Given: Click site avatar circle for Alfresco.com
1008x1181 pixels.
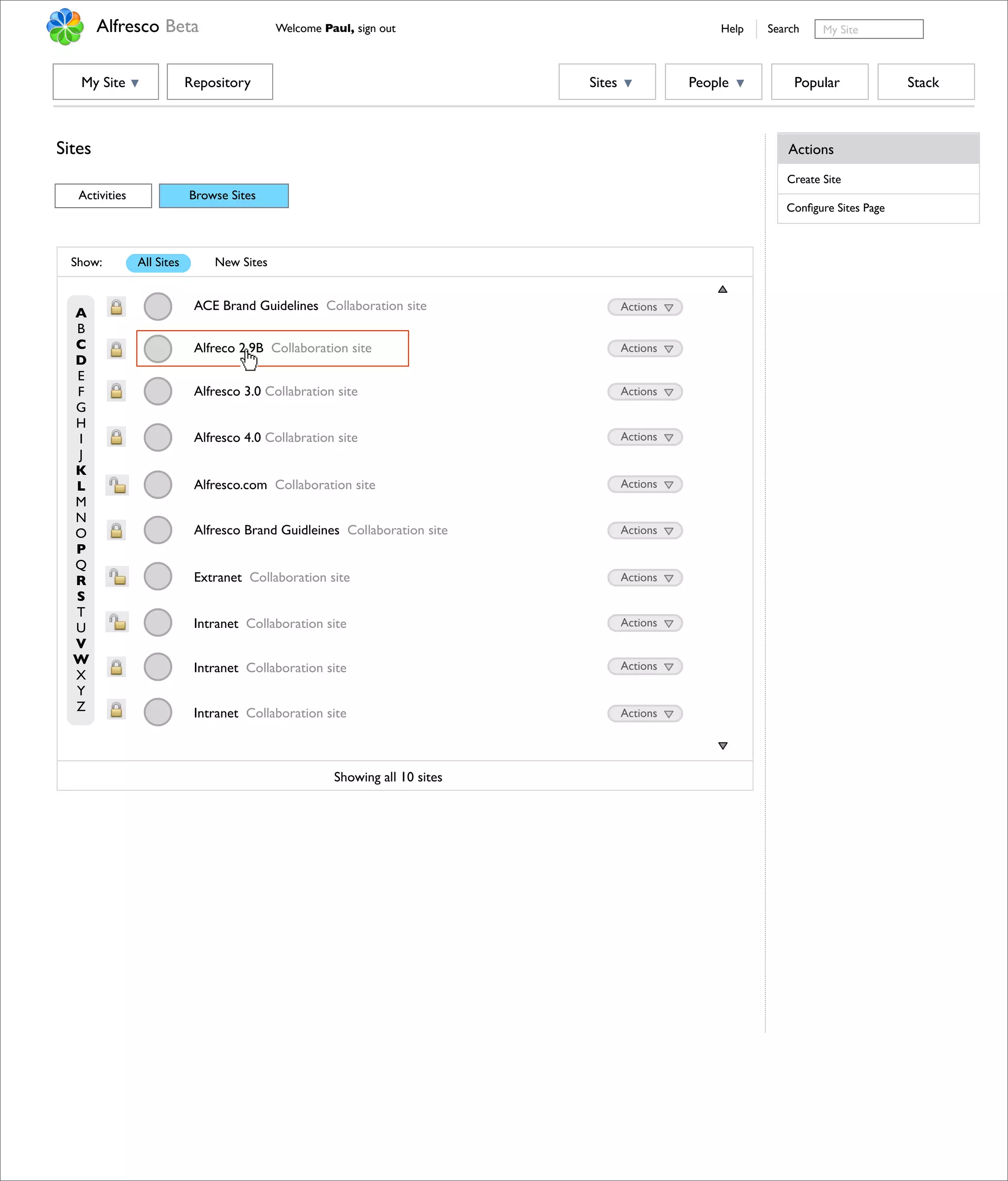Looking at the screenshot, I should point(158,485).
